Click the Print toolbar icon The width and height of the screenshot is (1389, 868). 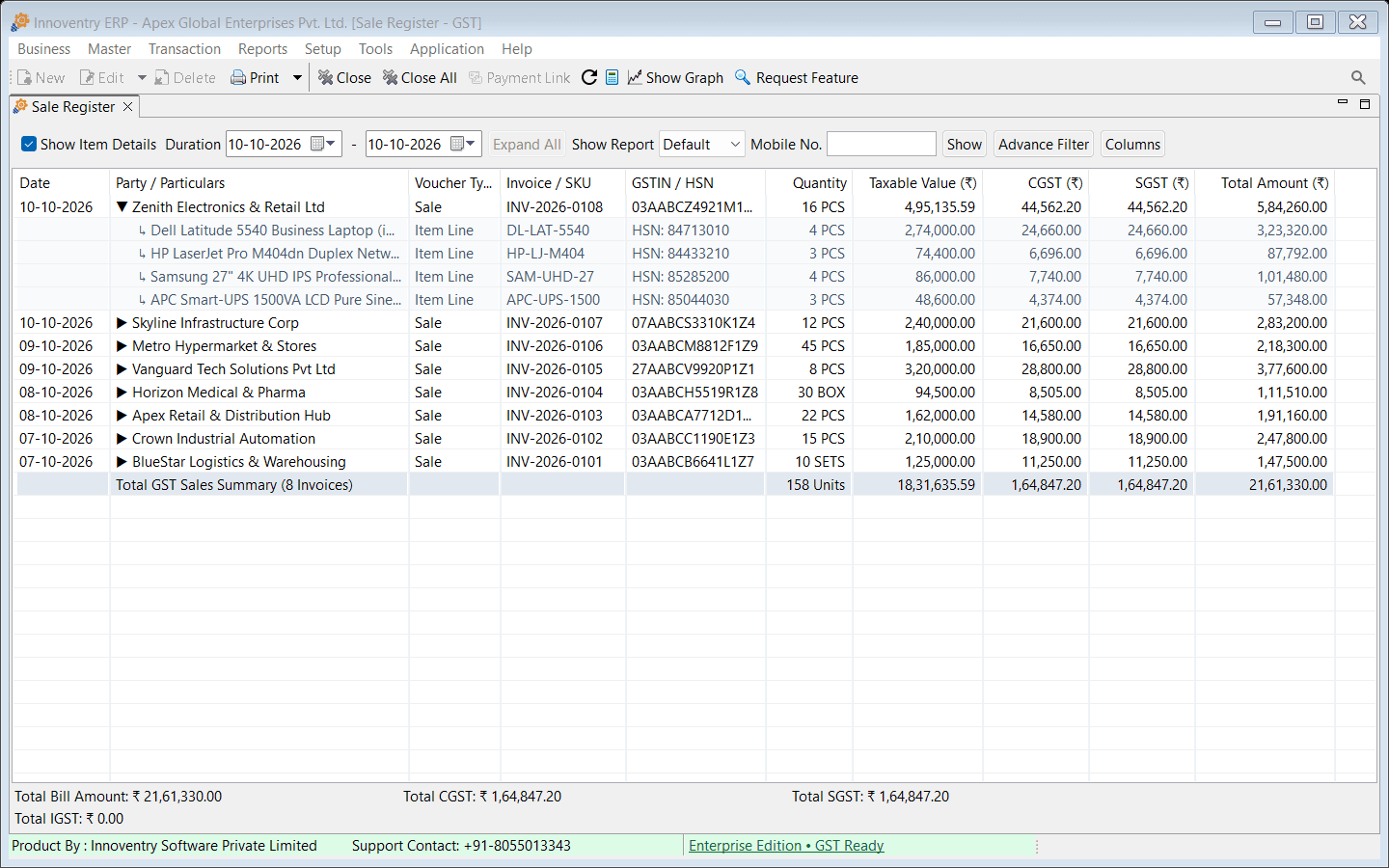(238, 78)
